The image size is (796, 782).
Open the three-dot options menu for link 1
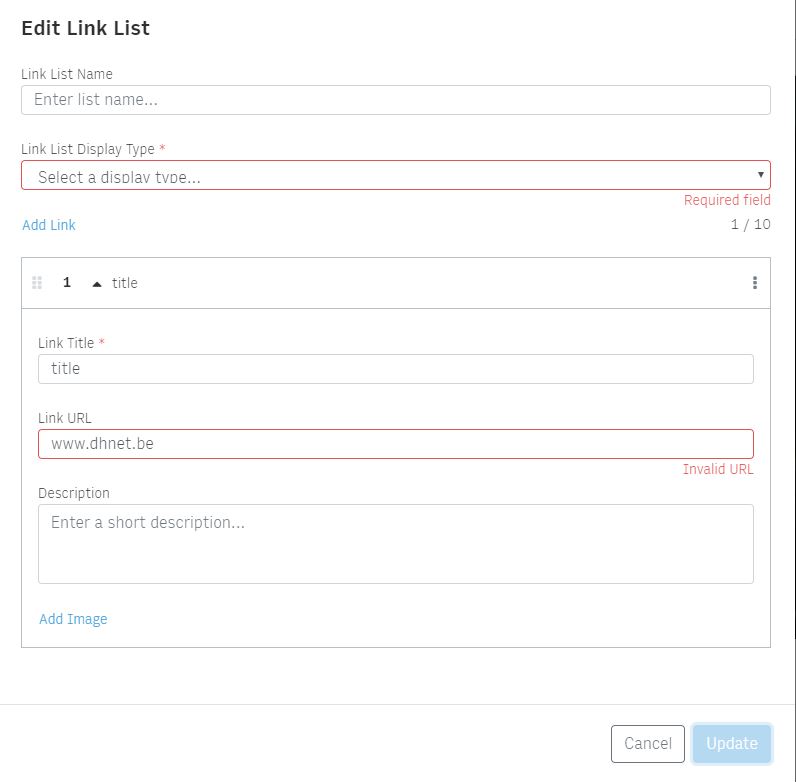[x=755, y=283]
